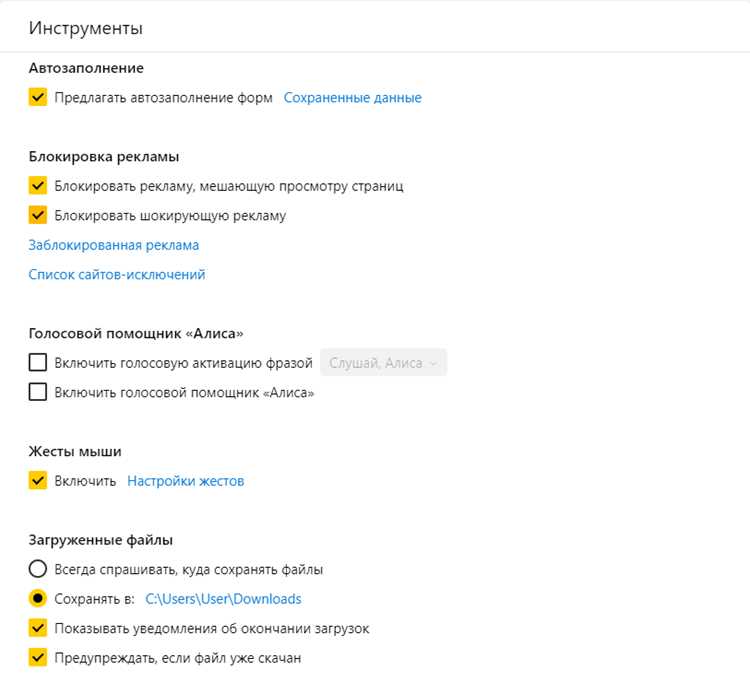750x682 pixels.
Task: Disable mouse gestures Включить checkbox
Action: [x=38, y=481]
